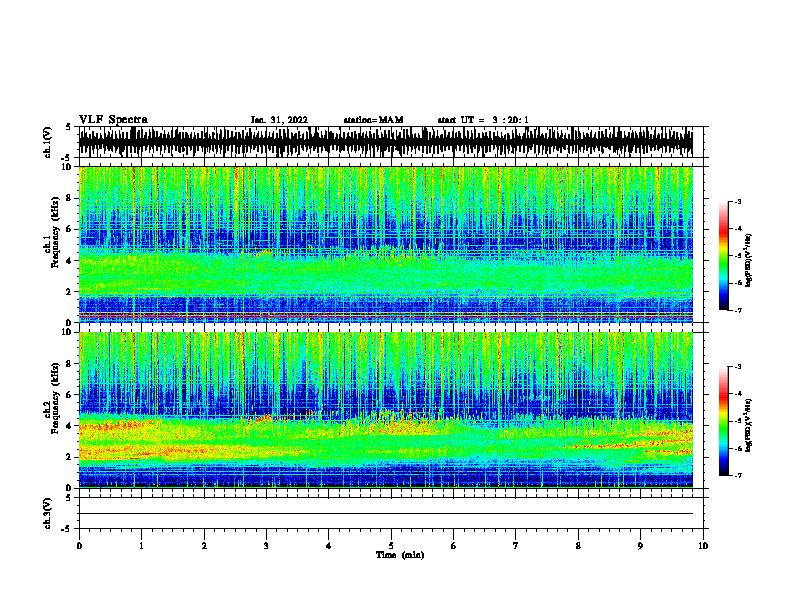Click time axis tick label "0"

pyautogui.click(x=79, y=546)
